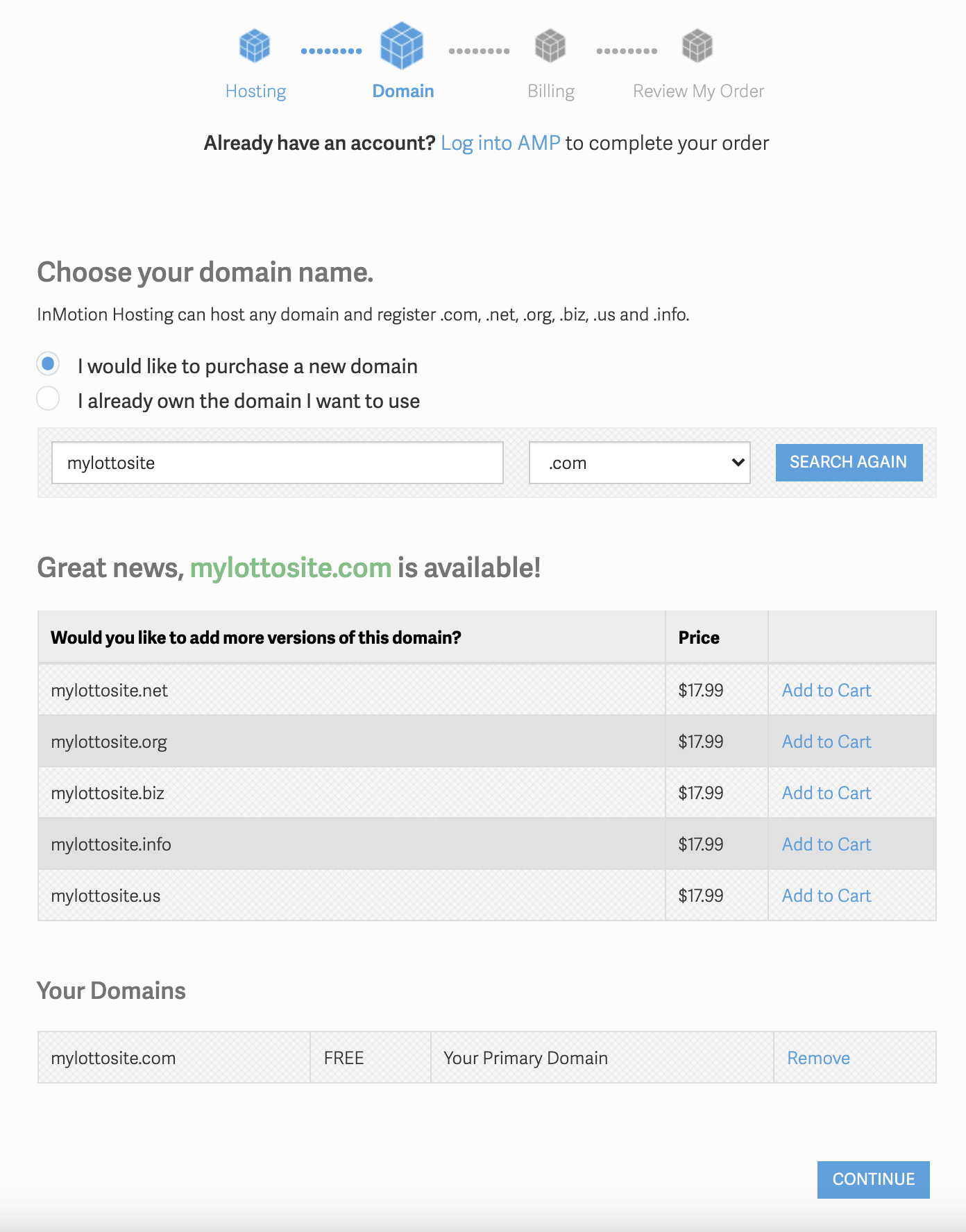The height and width of the screenshot is (1232, 966).
Task: Click the mylottosite.org row name
Action: [x=109, y=742]
